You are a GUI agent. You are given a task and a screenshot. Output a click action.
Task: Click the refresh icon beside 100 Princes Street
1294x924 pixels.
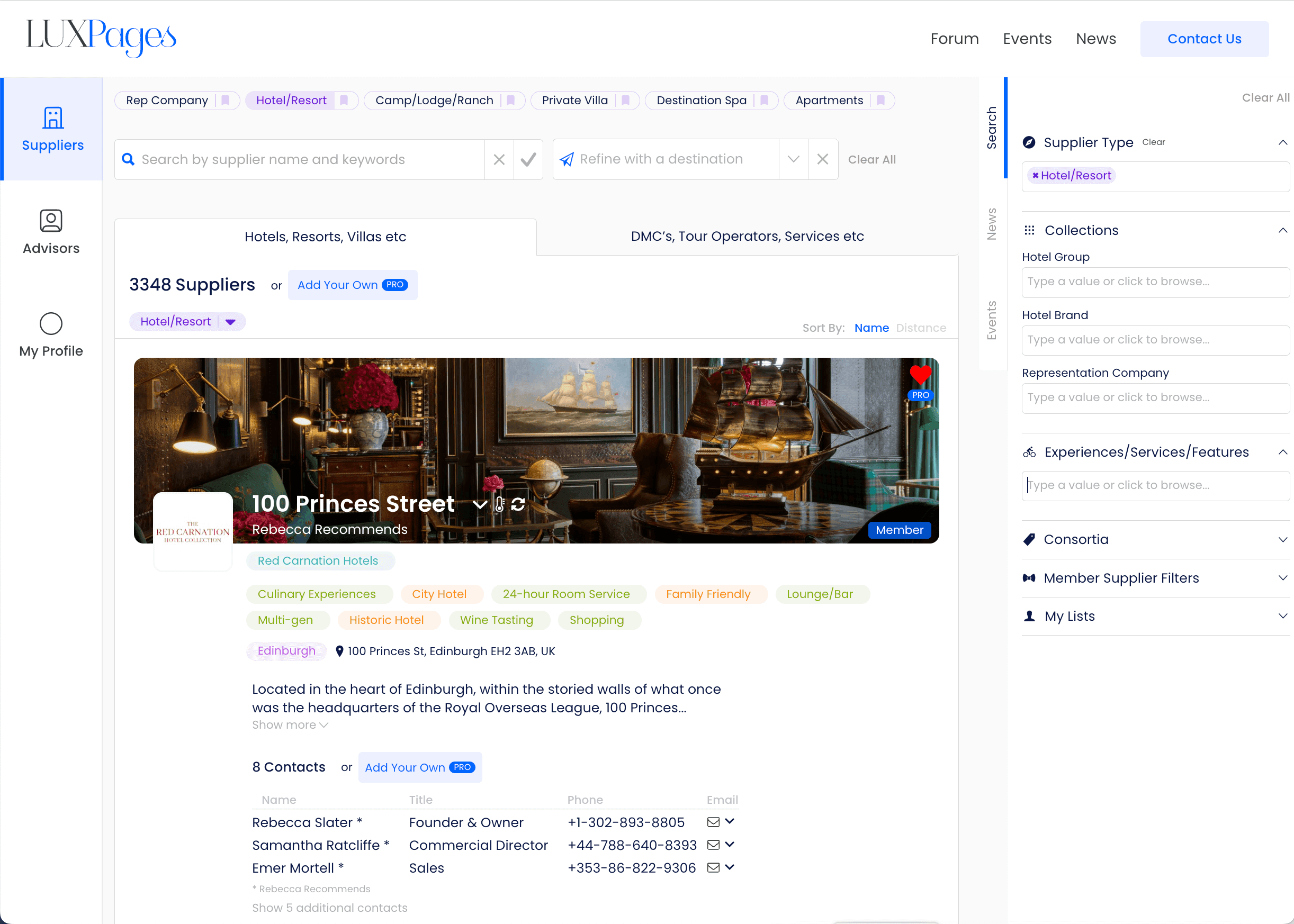518,504
